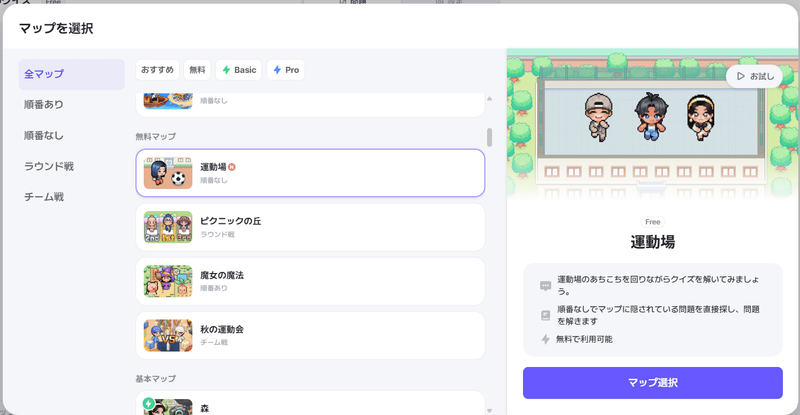Click the play icon in お試し
The image size is (800, 415).
741,77
